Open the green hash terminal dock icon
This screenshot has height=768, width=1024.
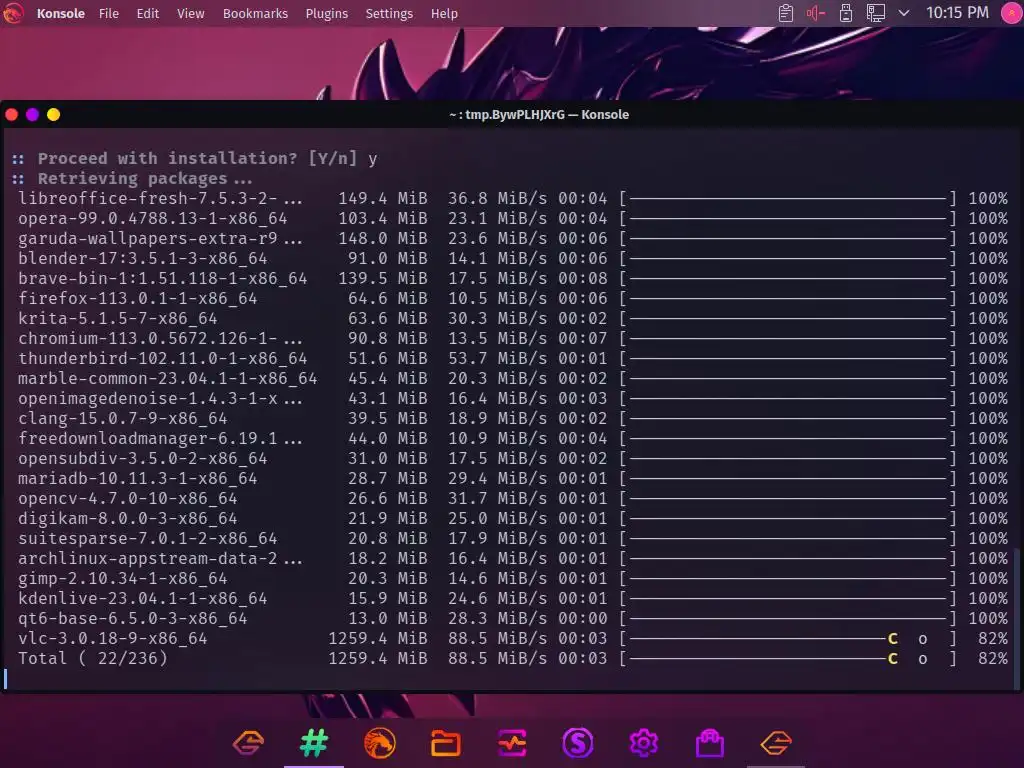click(x=314, y=743)
